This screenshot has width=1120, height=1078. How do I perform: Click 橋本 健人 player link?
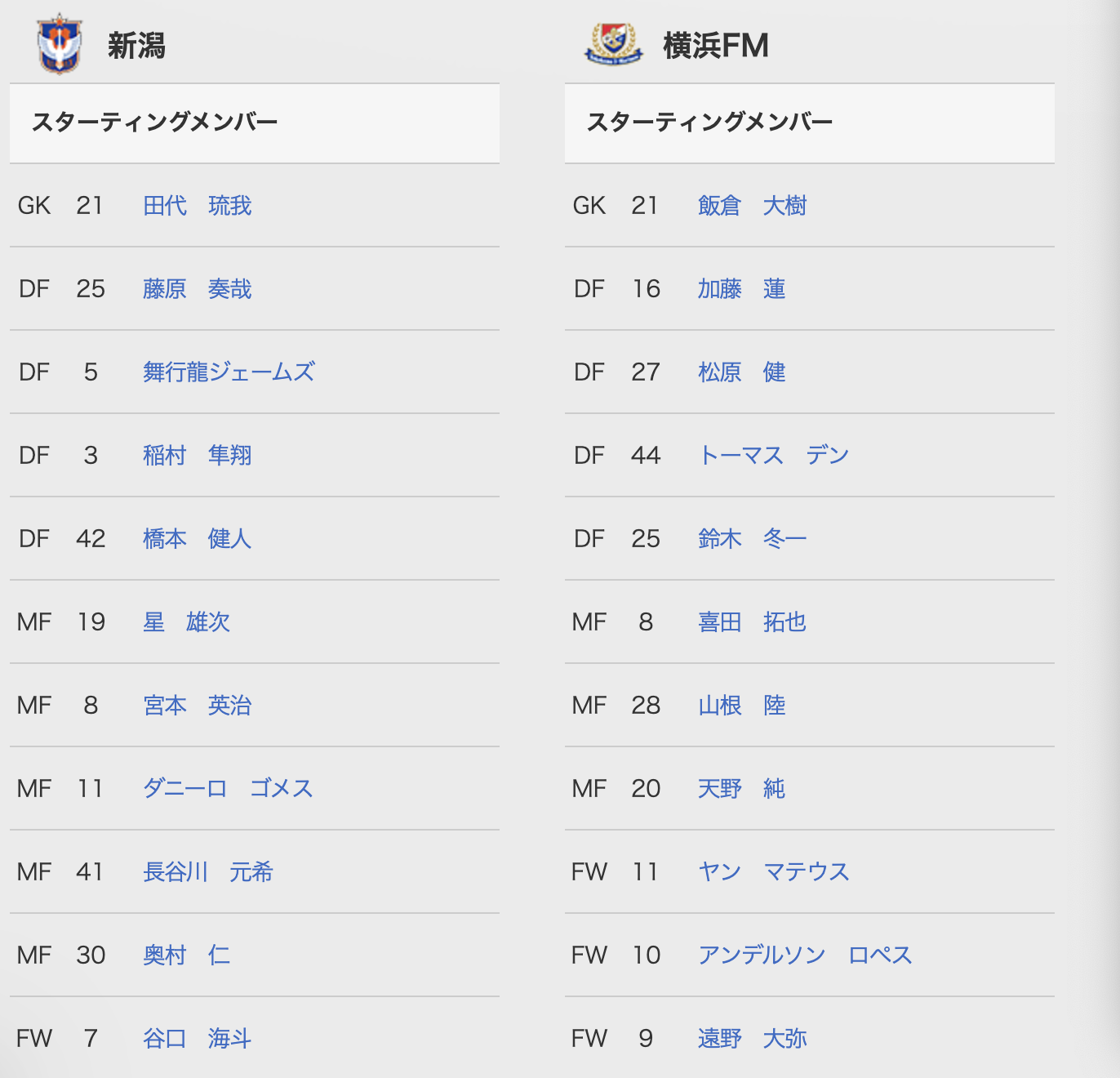click(x=197, y=539)
